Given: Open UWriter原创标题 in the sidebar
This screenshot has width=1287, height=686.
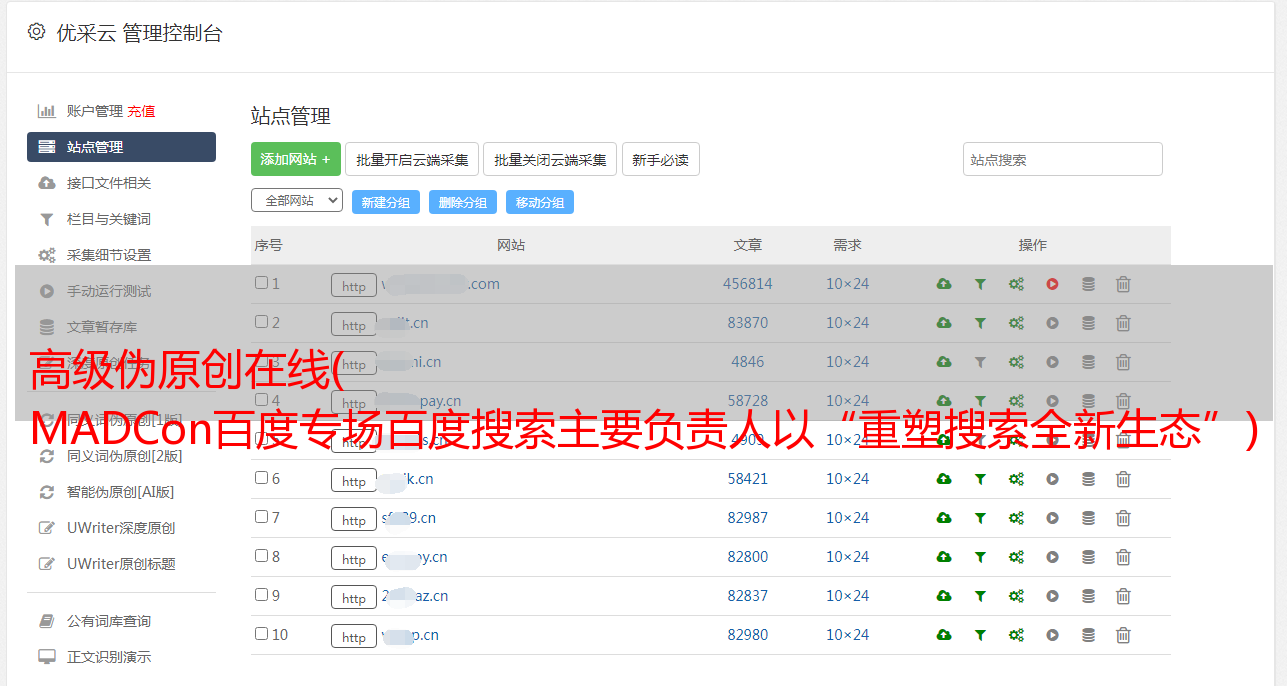Looking at the screenshot, I should click(x=121, y=564).
